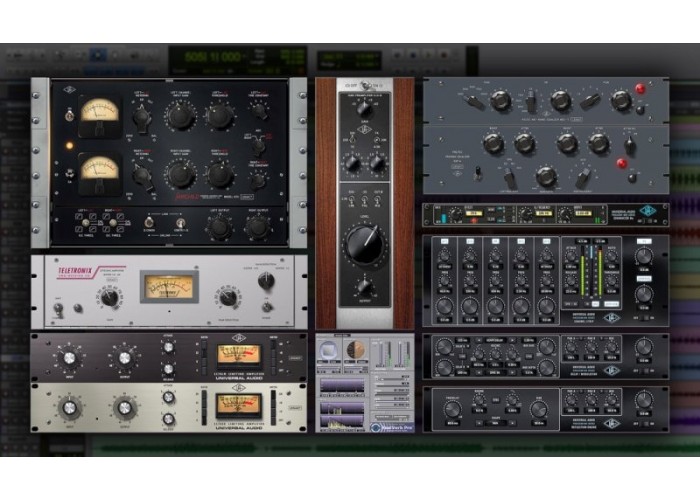Click the 610 preamp gain knob

click(365, 107)
